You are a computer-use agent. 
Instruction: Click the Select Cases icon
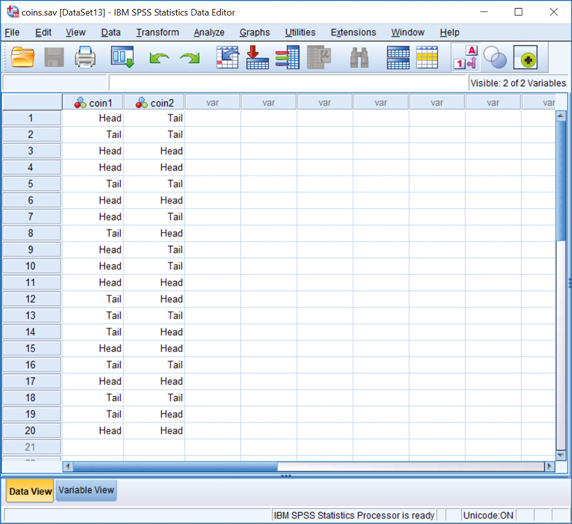[x=427, y=57]
